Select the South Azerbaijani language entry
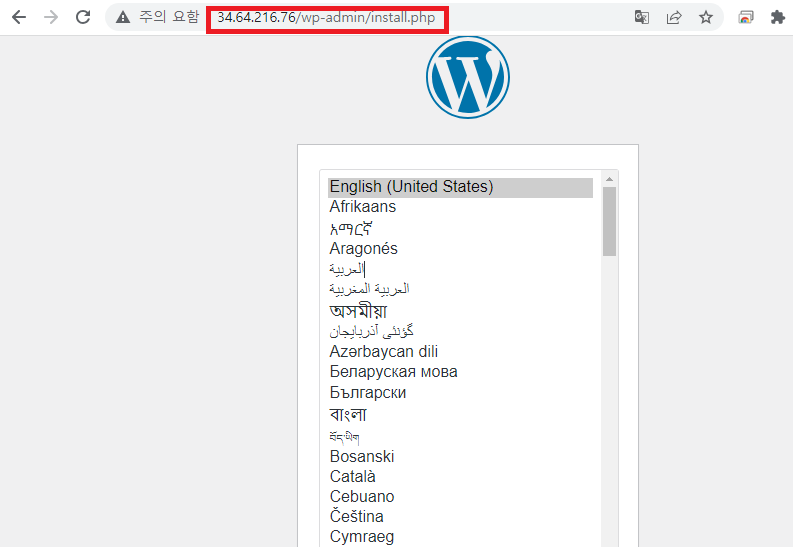Viewport: 793px width, 547px height. (460, 331)
